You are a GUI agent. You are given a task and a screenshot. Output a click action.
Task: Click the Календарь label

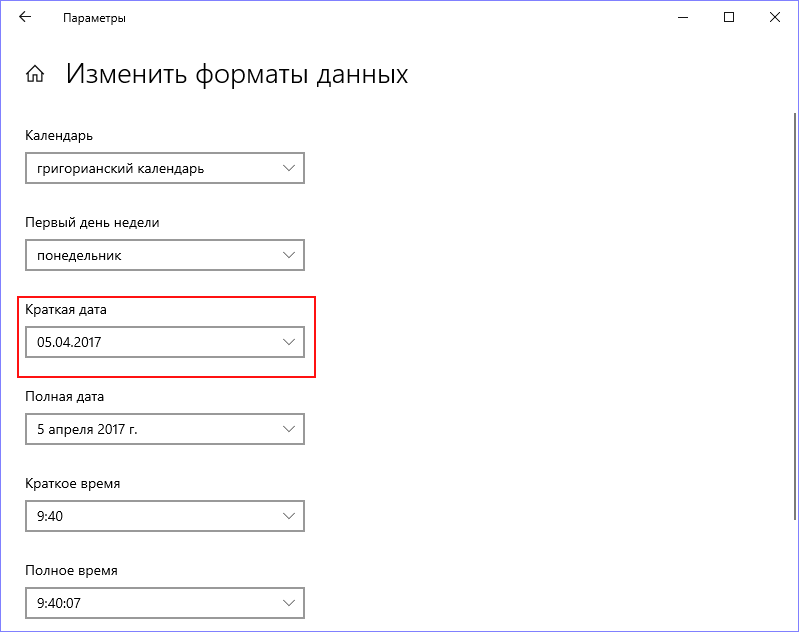click(59, 136)
